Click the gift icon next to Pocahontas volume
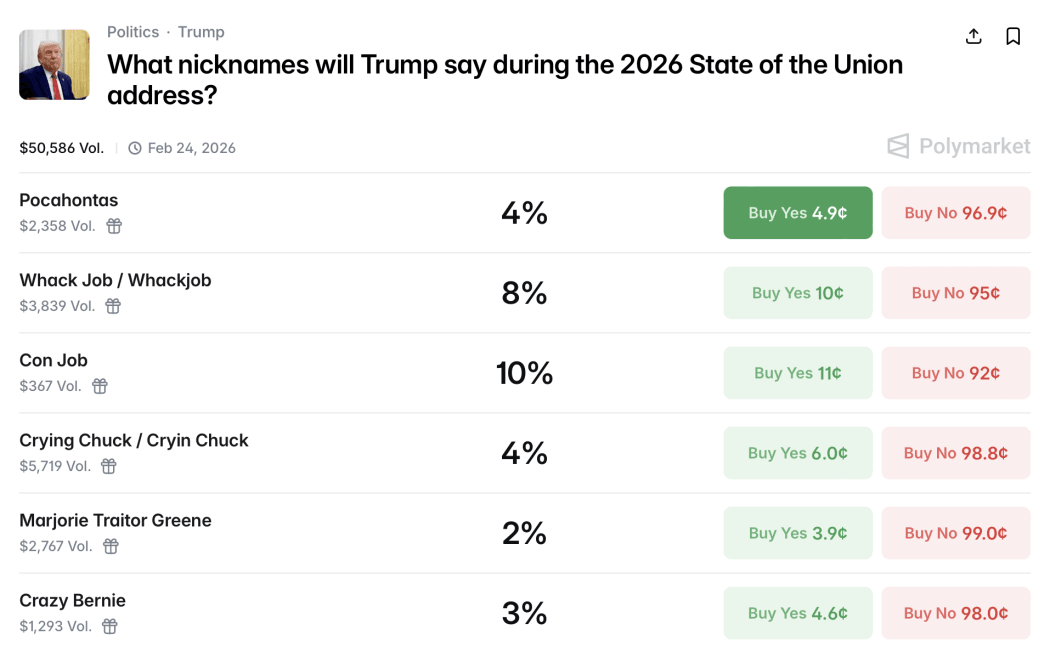 (x=113, y=226)
